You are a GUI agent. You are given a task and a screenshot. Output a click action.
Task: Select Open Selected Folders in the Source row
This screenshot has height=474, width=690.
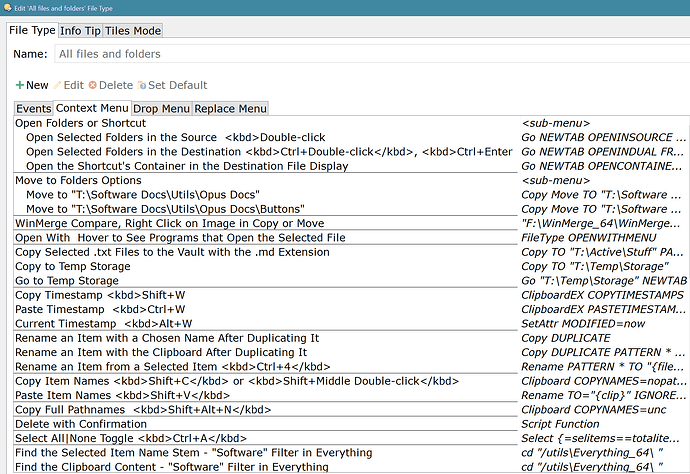[352, 137]
